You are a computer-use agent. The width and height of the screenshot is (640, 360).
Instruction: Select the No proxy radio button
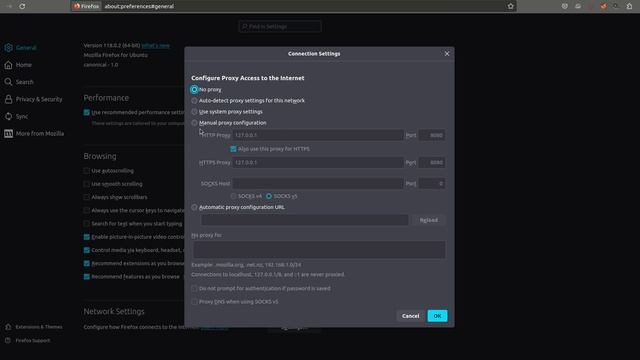coord(194,89)
